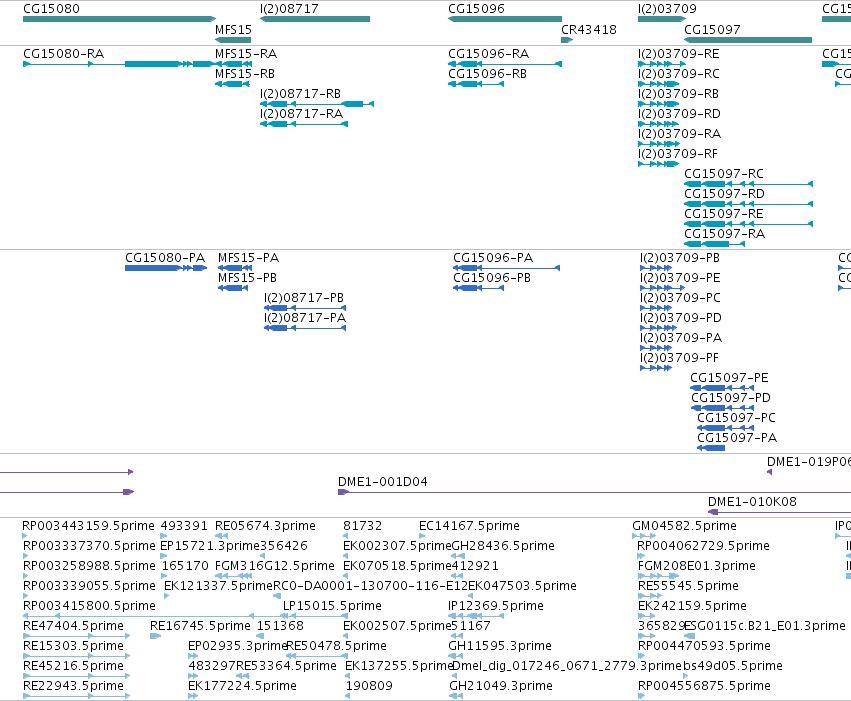Select the RE47404.5prime EST label

pyautogui.click(x=73, y=626)
